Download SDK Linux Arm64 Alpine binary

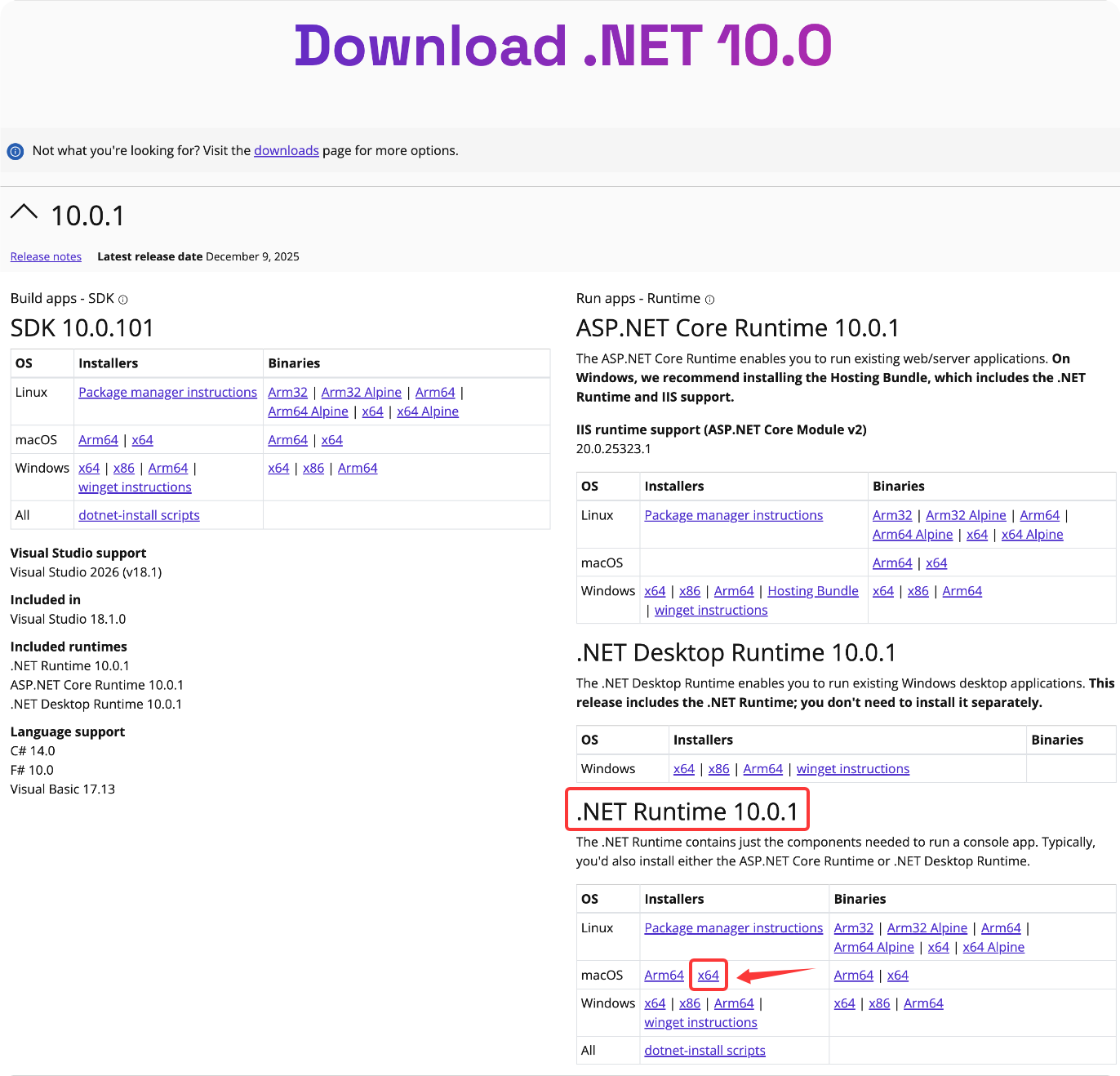click(x=309, y=411)
